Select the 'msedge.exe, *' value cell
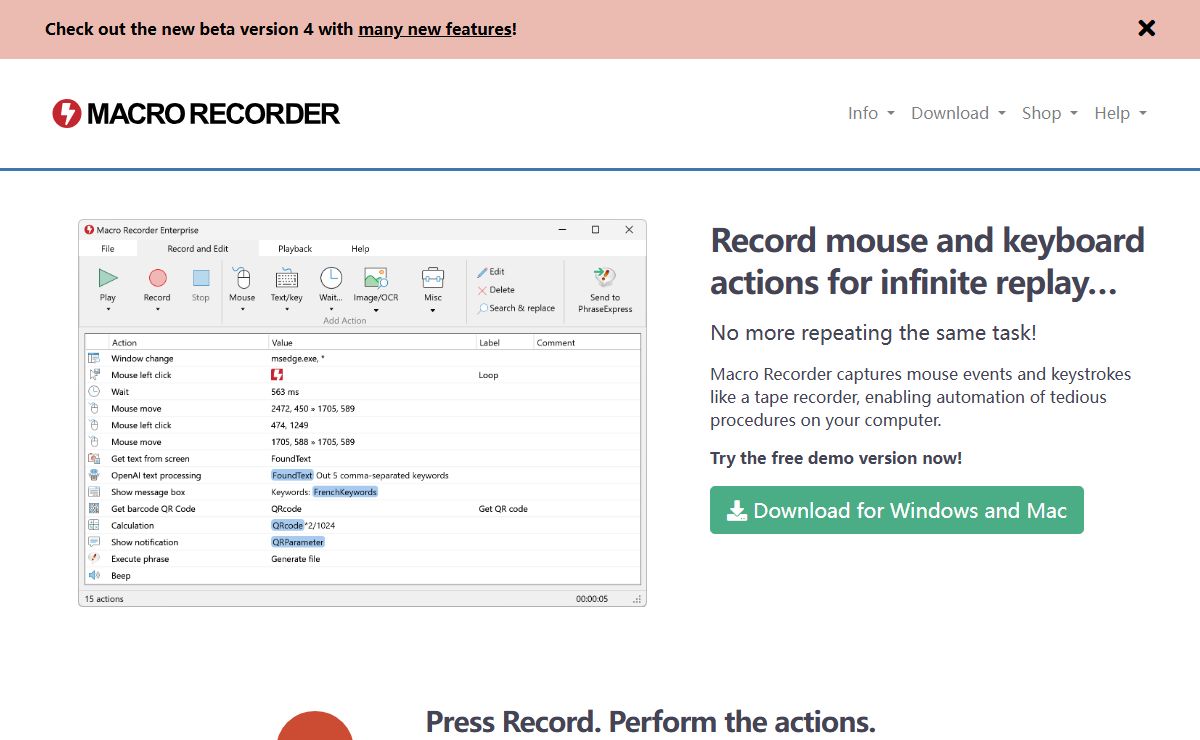 point(297,358)
